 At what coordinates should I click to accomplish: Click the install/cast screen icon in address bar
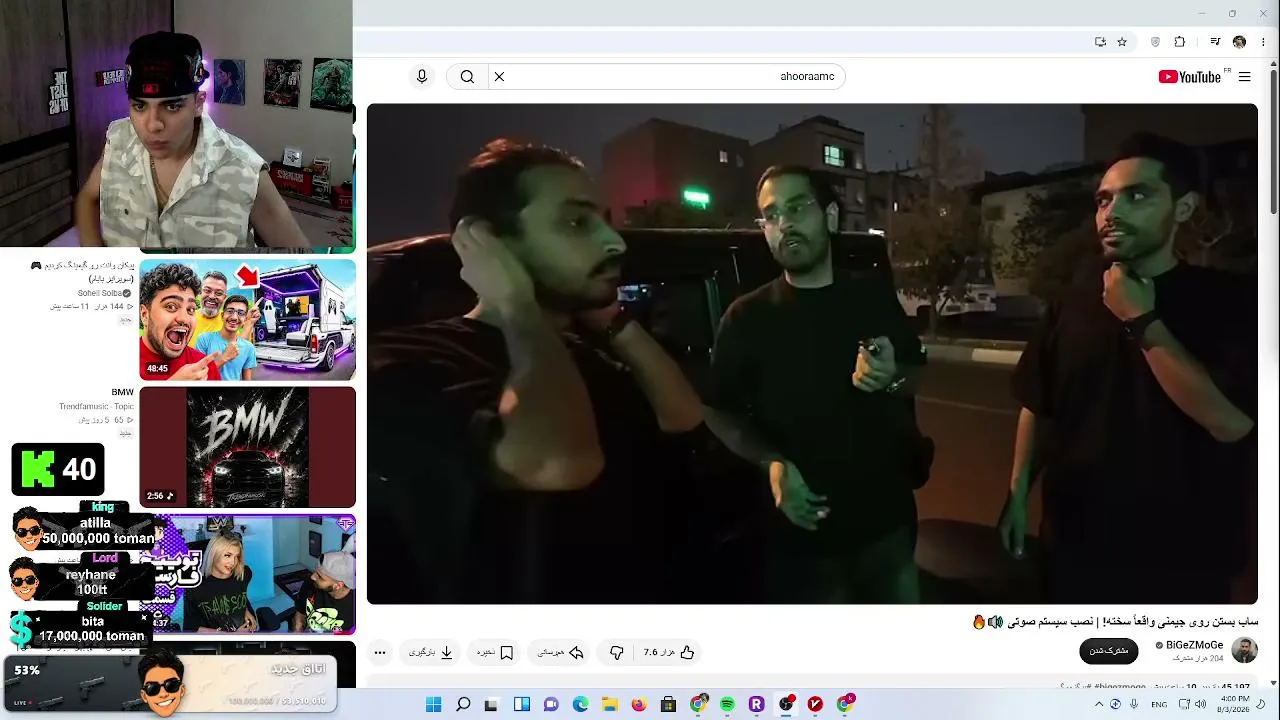pos(1100,42)
